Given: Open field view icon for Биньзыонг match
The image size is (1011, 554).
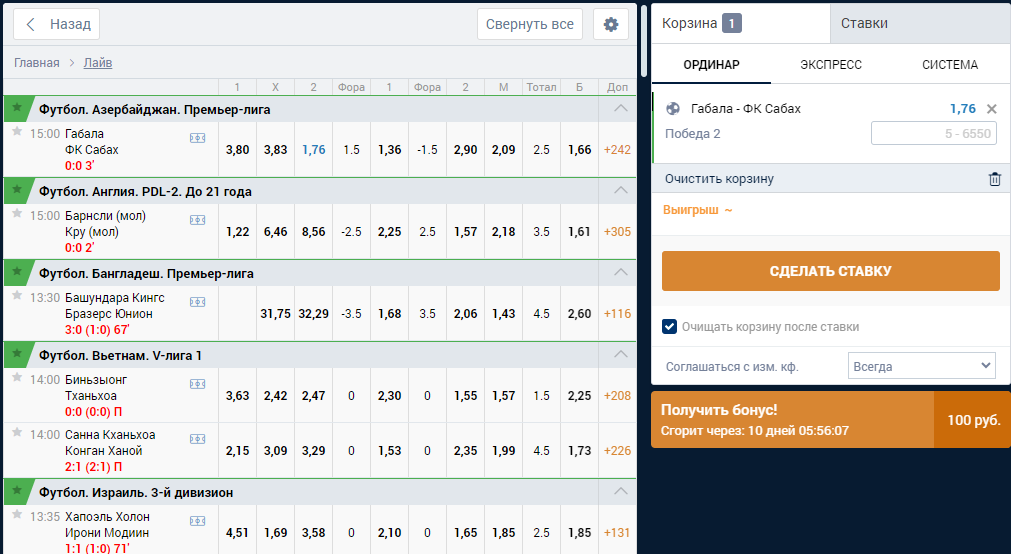Looking at the screenshot, I should 197,384.
